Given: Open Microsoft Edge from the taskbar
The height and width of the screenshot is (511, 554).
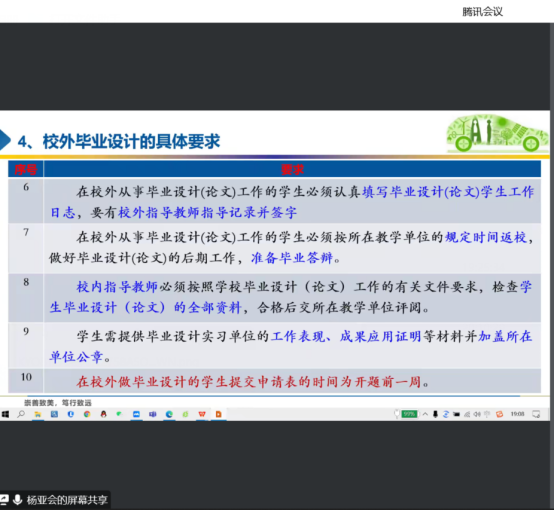Looking at the screenshot, I should [x=169, y=414].
